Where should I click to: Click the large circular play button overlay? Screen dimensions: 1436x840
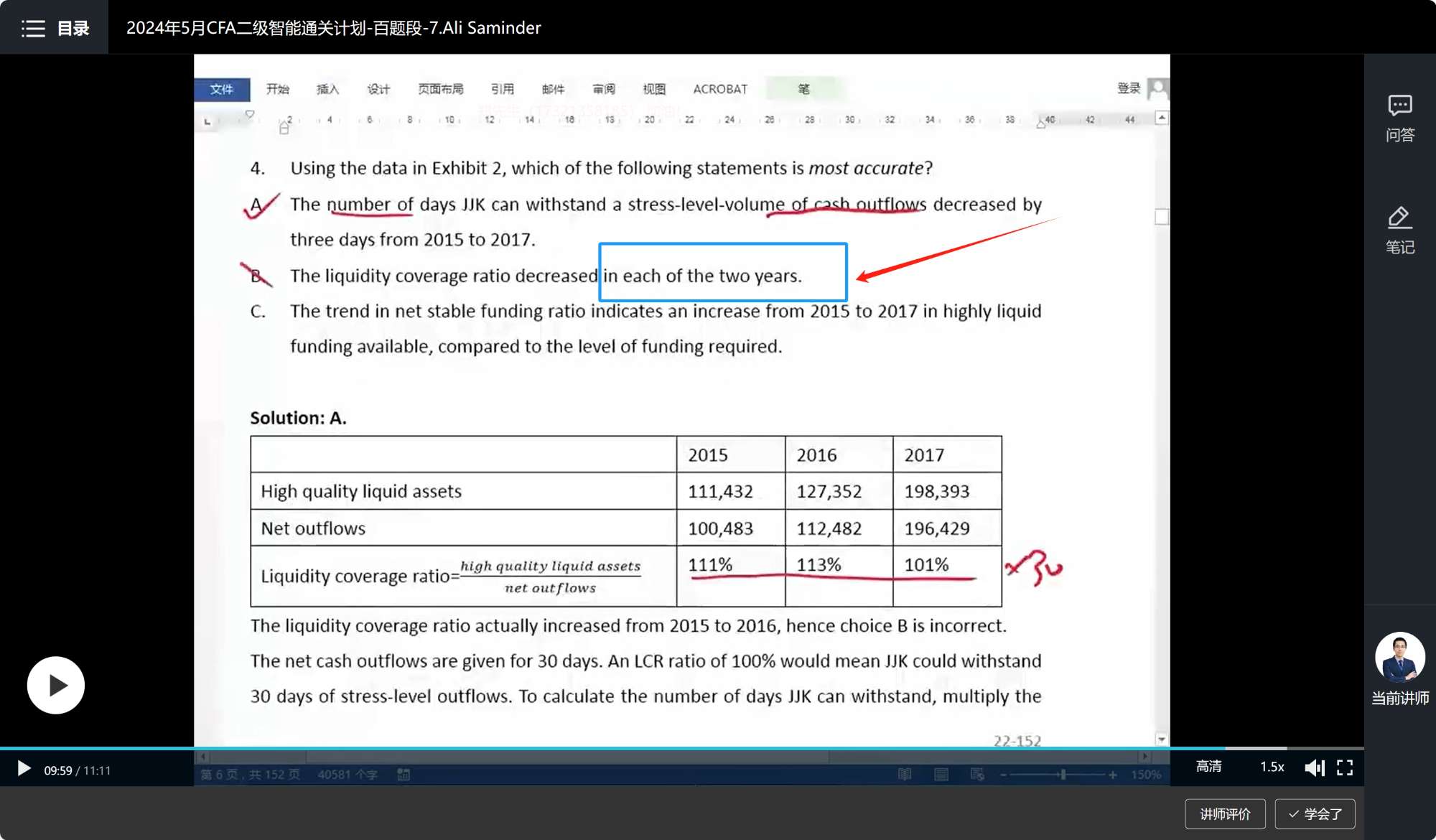56,685
